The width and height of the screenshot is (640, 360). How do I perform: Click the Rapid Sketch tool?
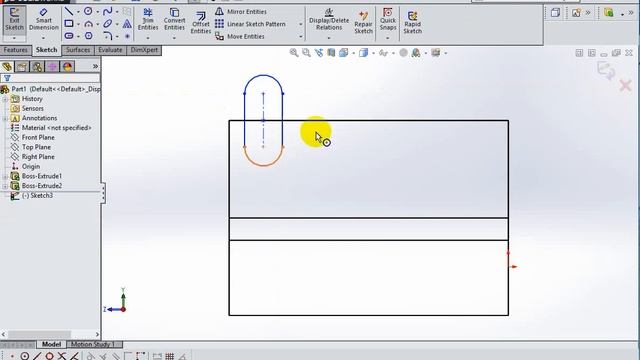pyautogui.click(x=412, y=22)
